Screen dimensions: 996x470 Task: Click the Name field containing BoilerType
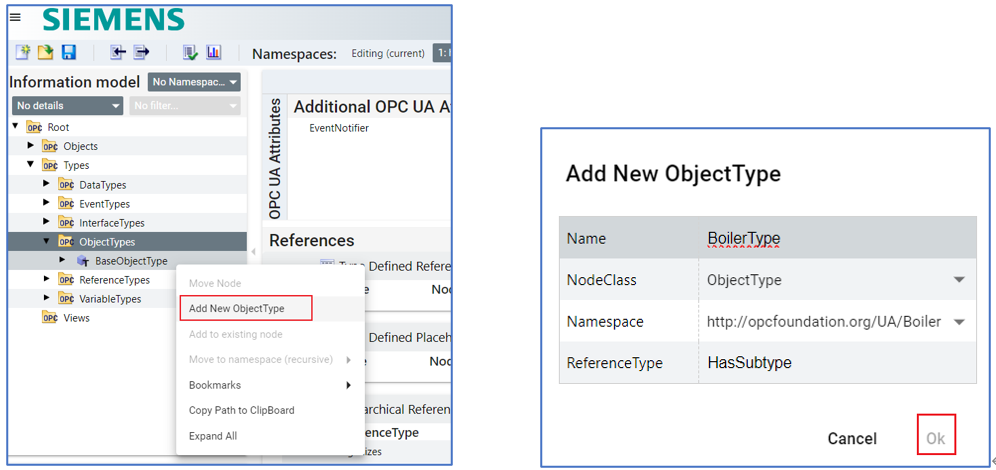[x=837, y=238]
